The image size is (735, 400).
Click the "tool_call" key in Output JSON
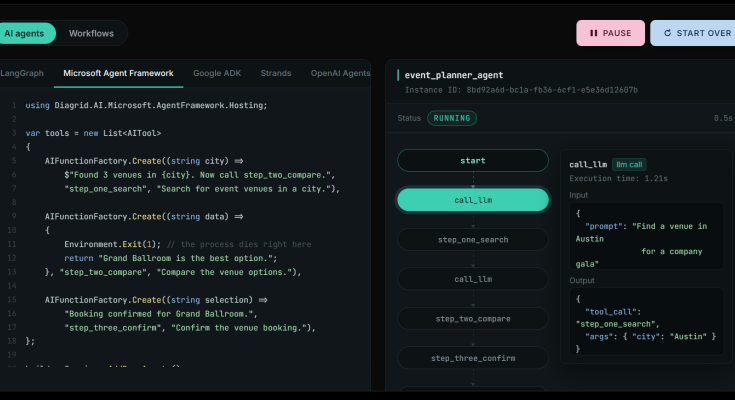tap(610, 312)
